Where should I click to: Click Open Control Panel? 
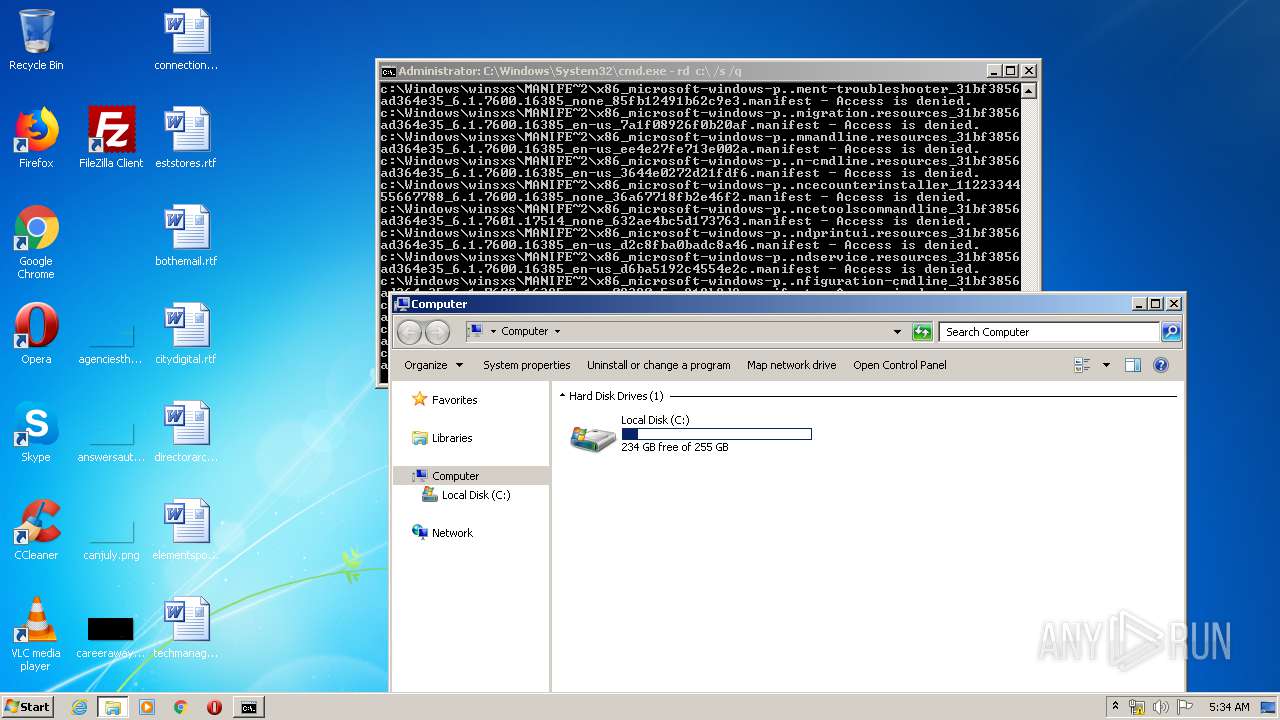[x=900, y=365]
